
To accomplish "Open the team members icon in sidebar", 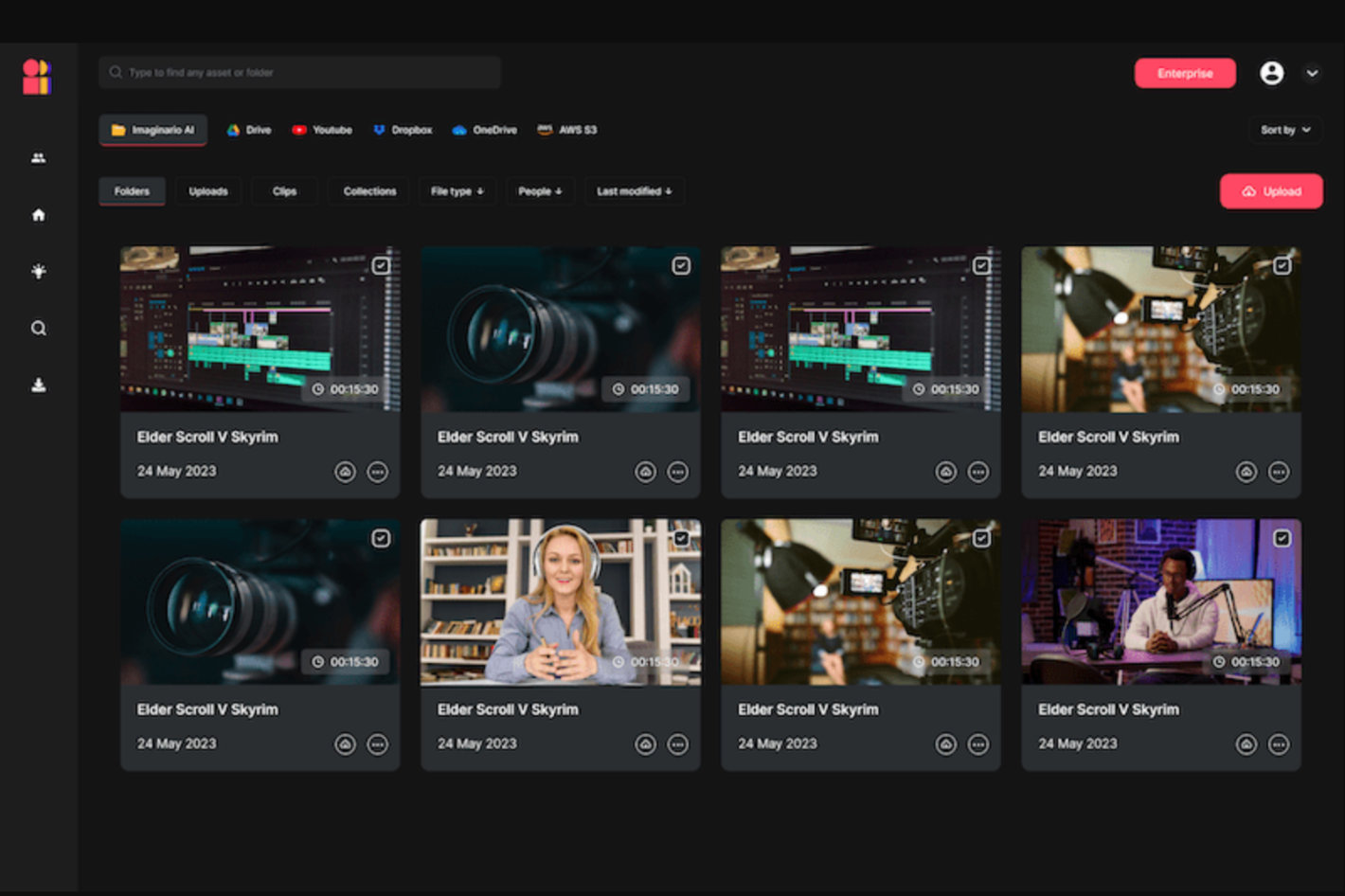I will coord(38,158).
